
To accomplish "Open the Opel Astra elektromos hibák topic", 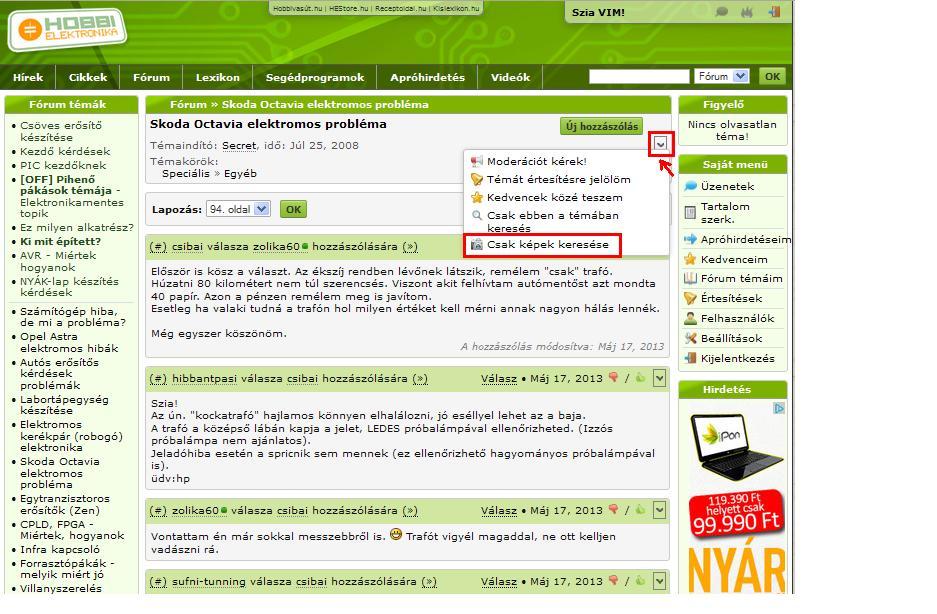I will click(69, 342).
